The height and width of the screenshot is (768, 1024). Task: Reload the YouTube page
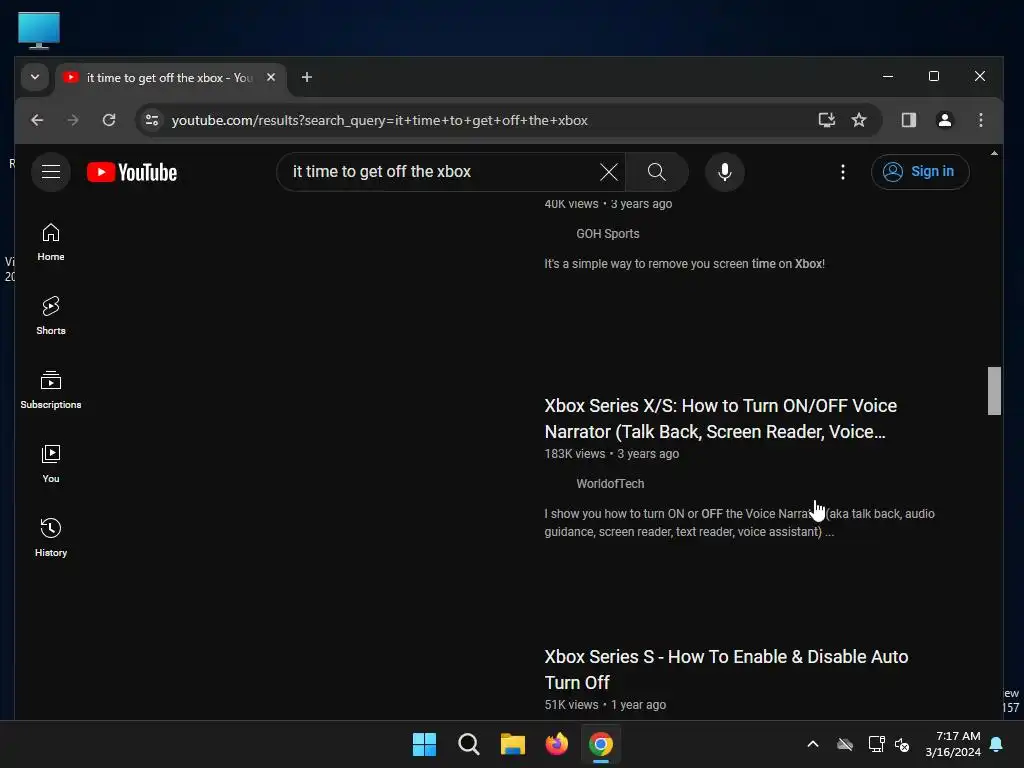pyautogui.click(x=109, y=120)
